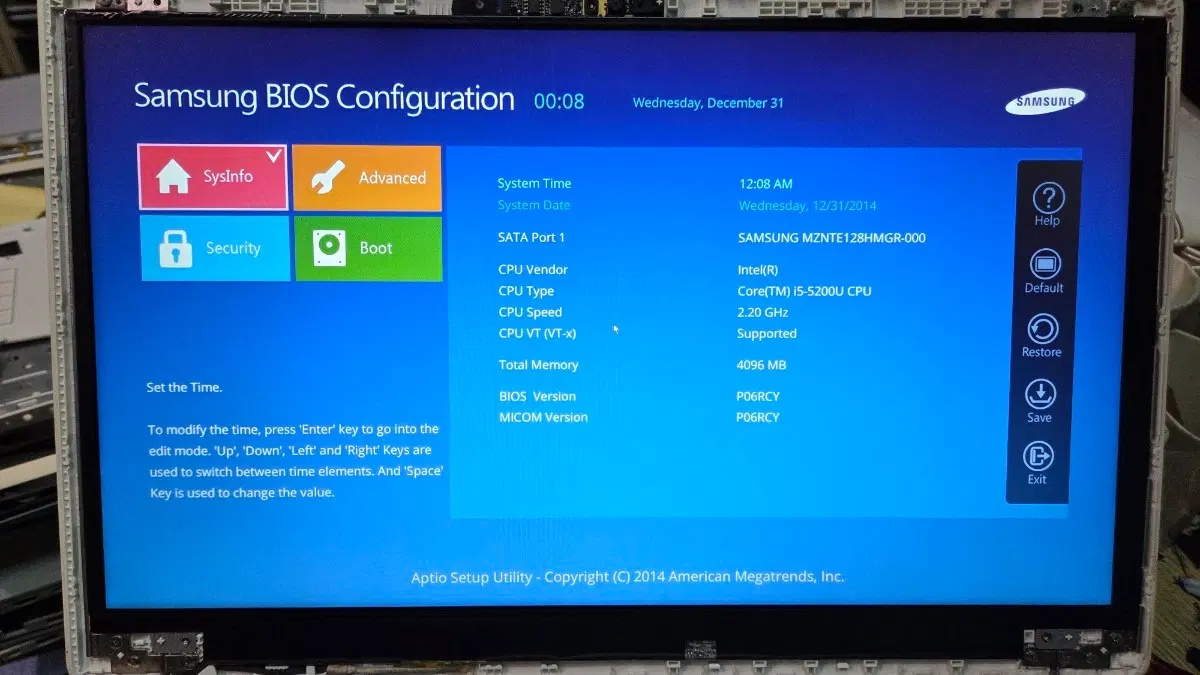The width and height of the screenshot is (1200, 675).
Task: Click the Restore circular arrow icon
Action: point(1042,329)
